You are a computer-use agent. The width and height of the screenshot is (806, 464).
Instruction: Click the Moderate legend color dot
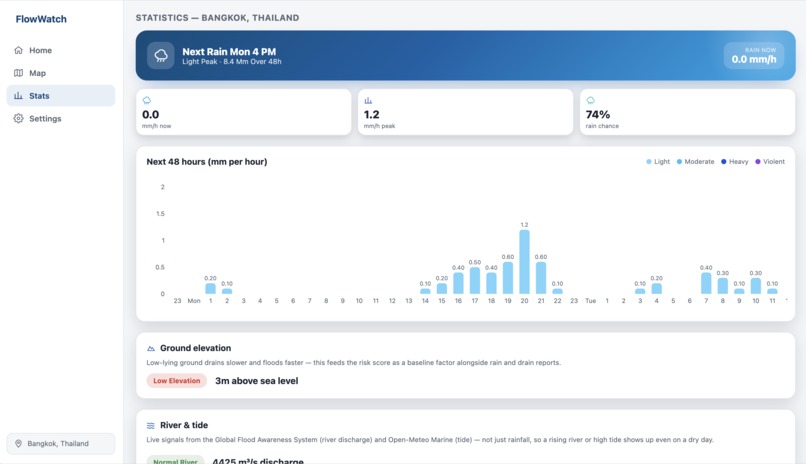point(679,161)
